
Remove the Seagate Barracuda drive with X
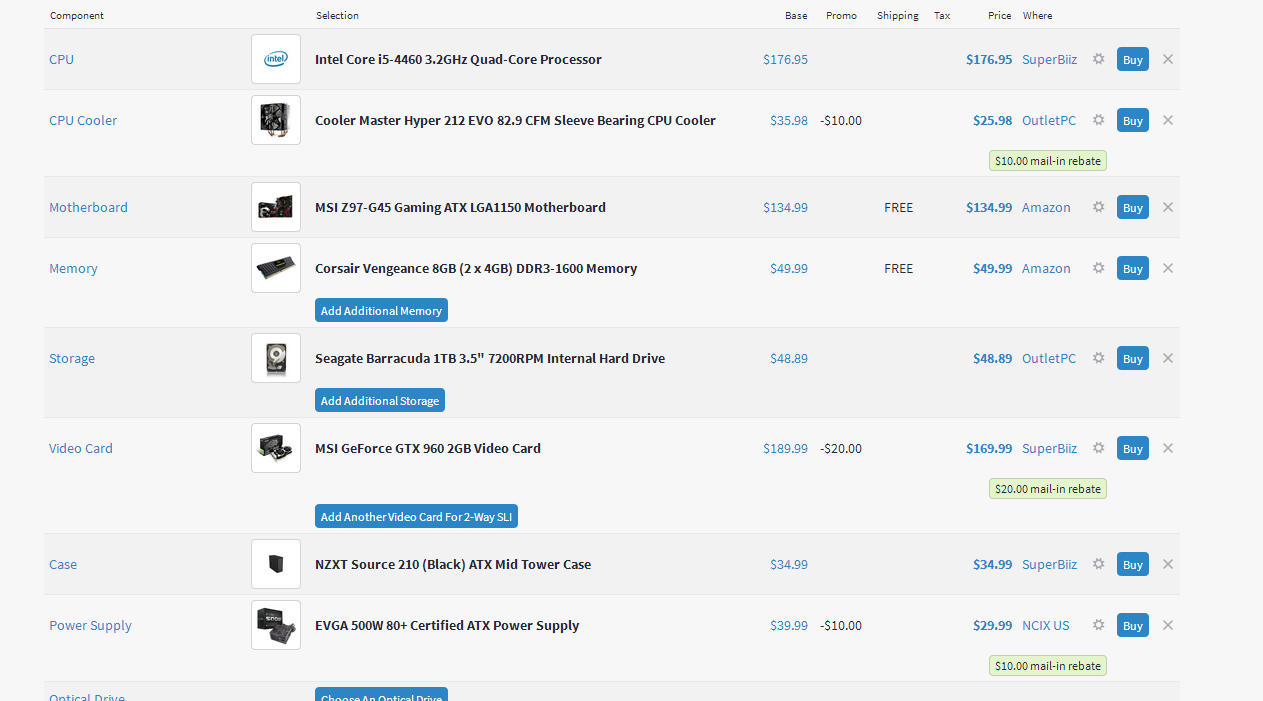pyautogui.click(x=1168, y=358)
